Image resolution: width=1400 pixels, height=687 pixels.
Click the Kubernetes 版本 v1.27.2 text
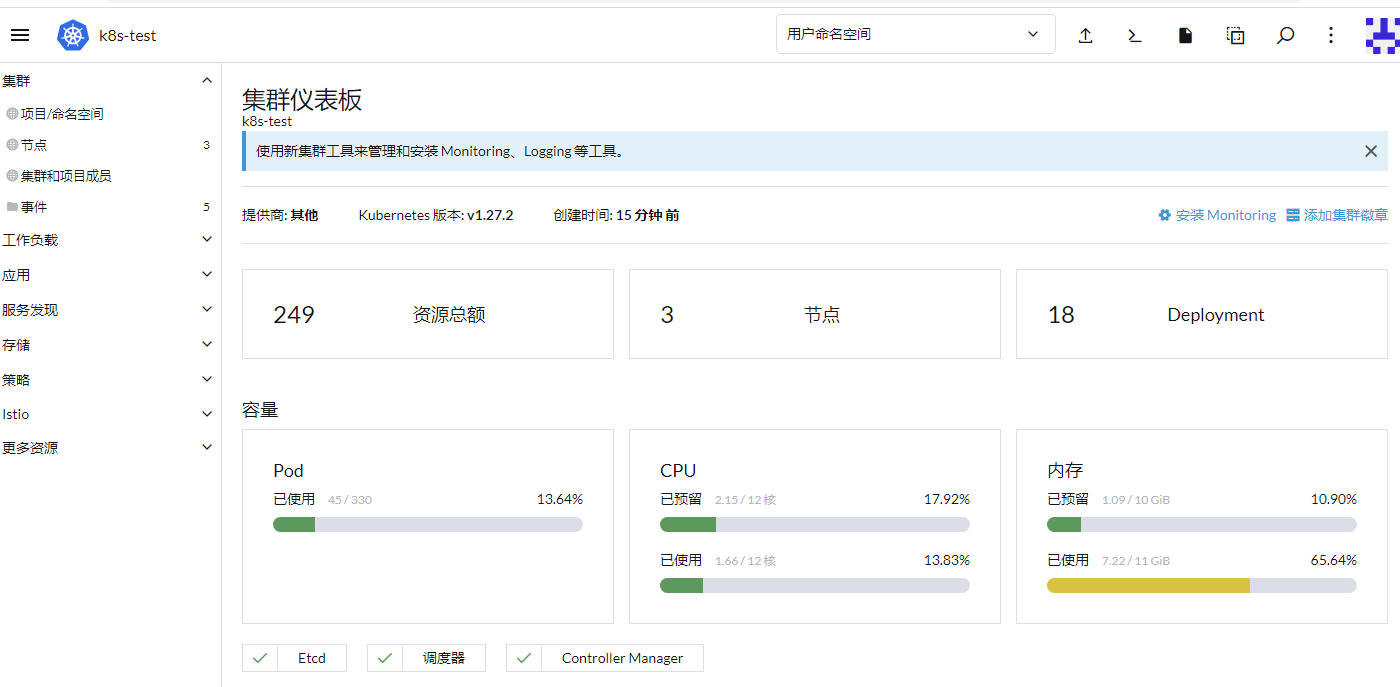point(436,215)
